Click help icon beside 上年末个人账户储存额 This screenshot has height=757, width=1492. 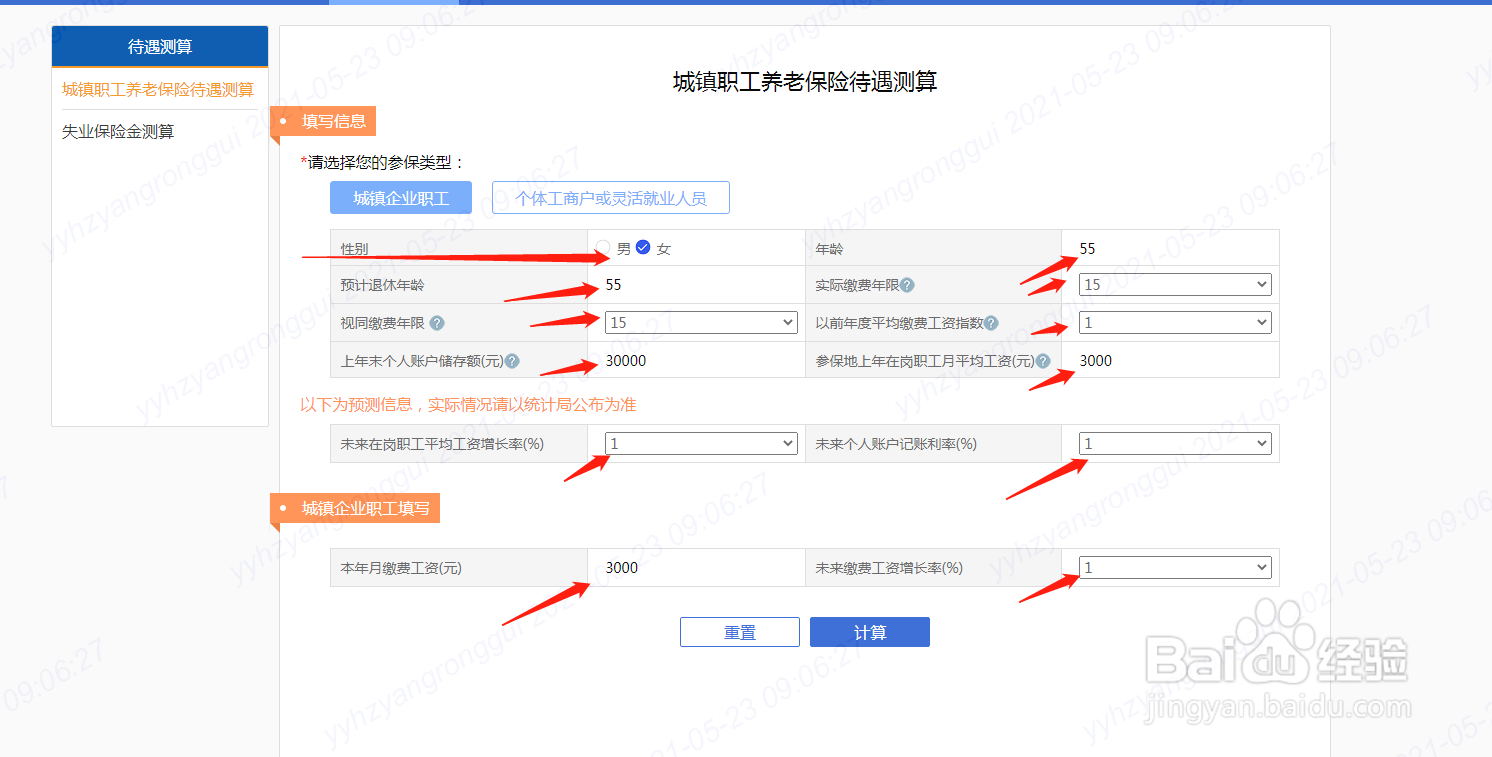pos(512,361)
